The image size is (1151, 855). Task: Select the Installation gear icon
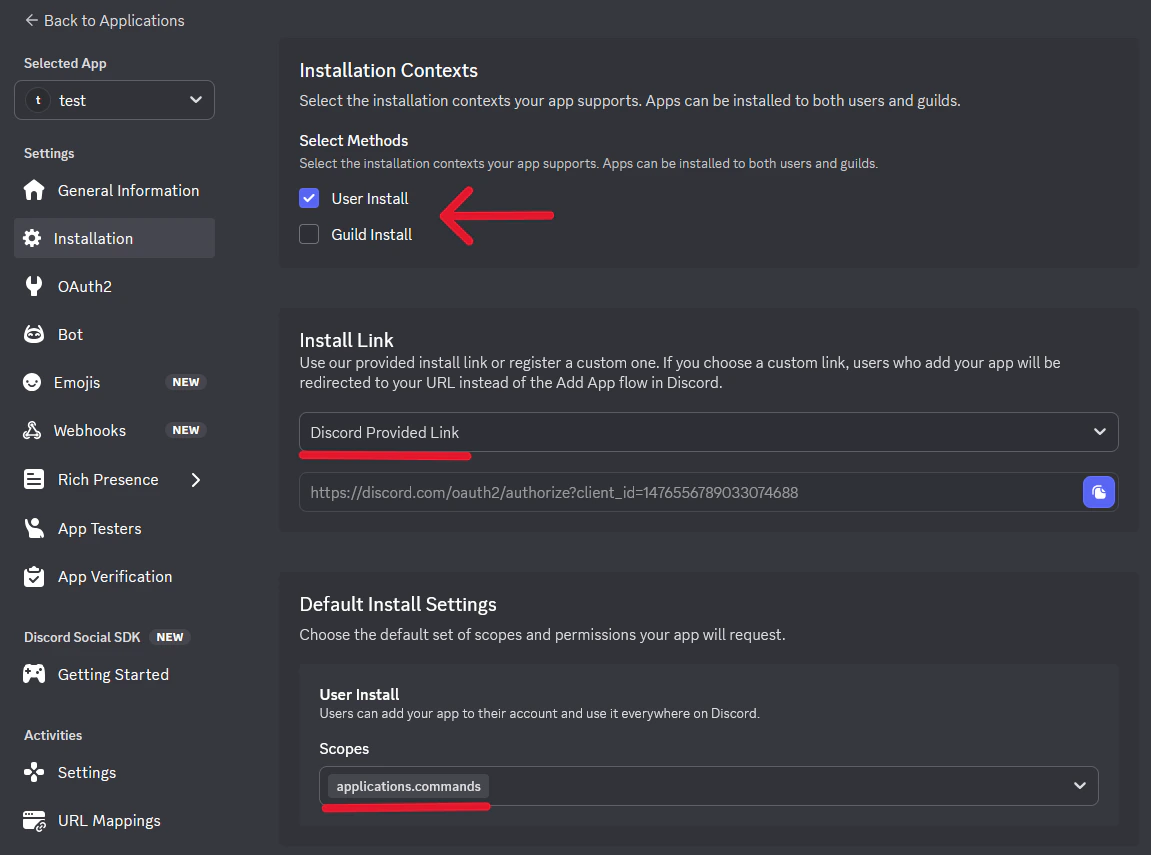(x=35, y=238)
